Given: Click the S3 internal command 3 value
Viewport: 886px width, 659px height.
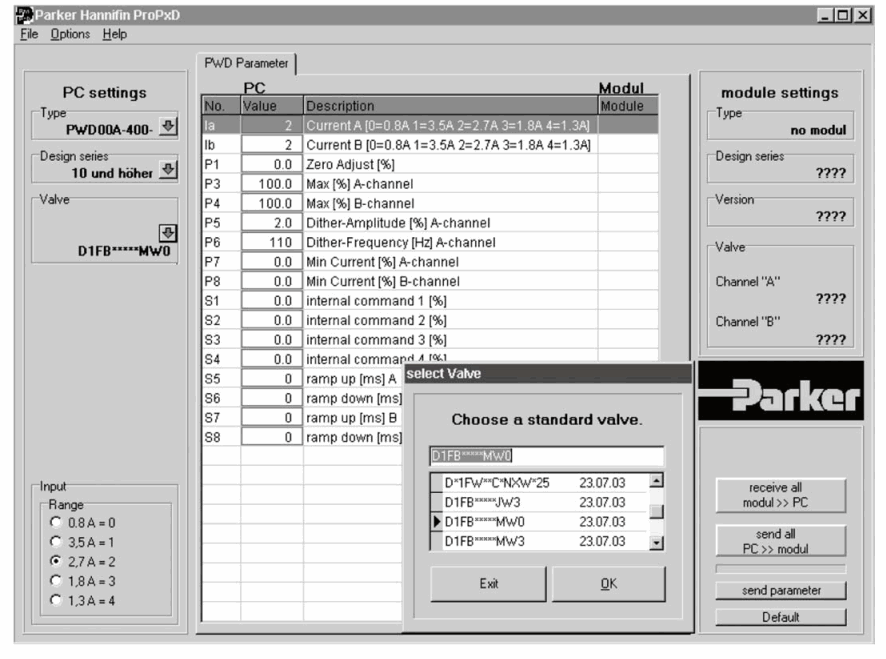Looking at the screenshot, I should click(271, 340).
